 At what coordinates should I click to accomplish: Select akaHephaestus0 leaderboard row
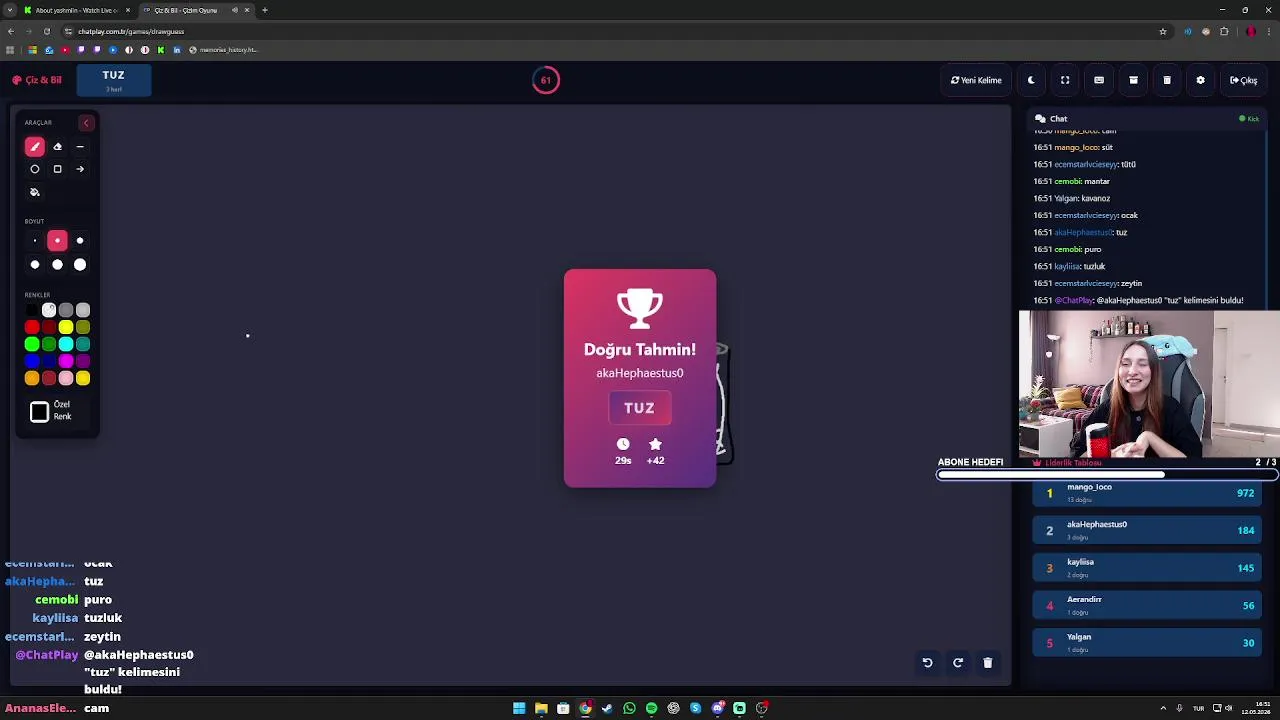point(1147,530)
